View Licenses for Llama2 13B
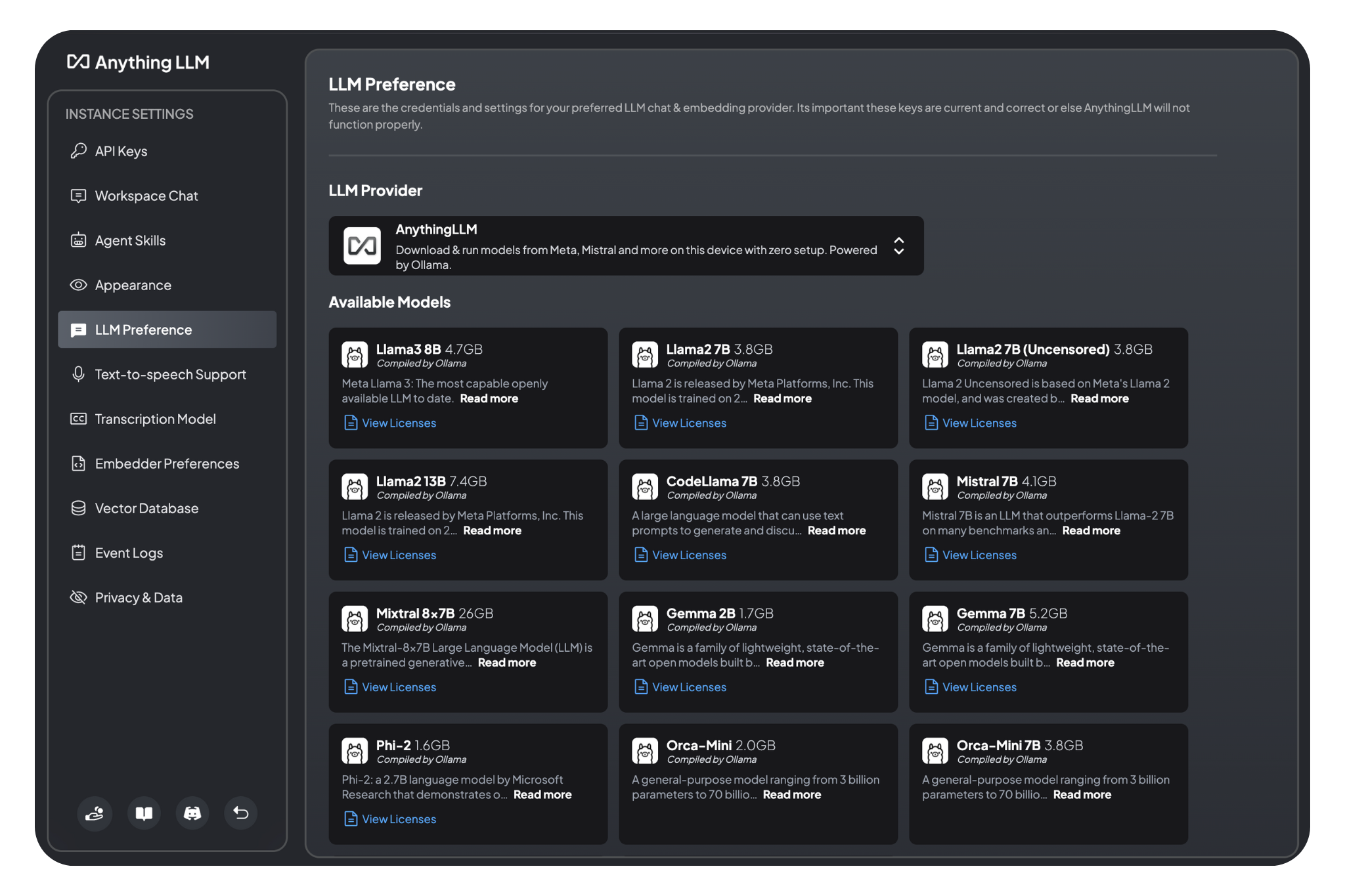The width and height of the screenshot is (1345, 896). (x=390, y=555)
